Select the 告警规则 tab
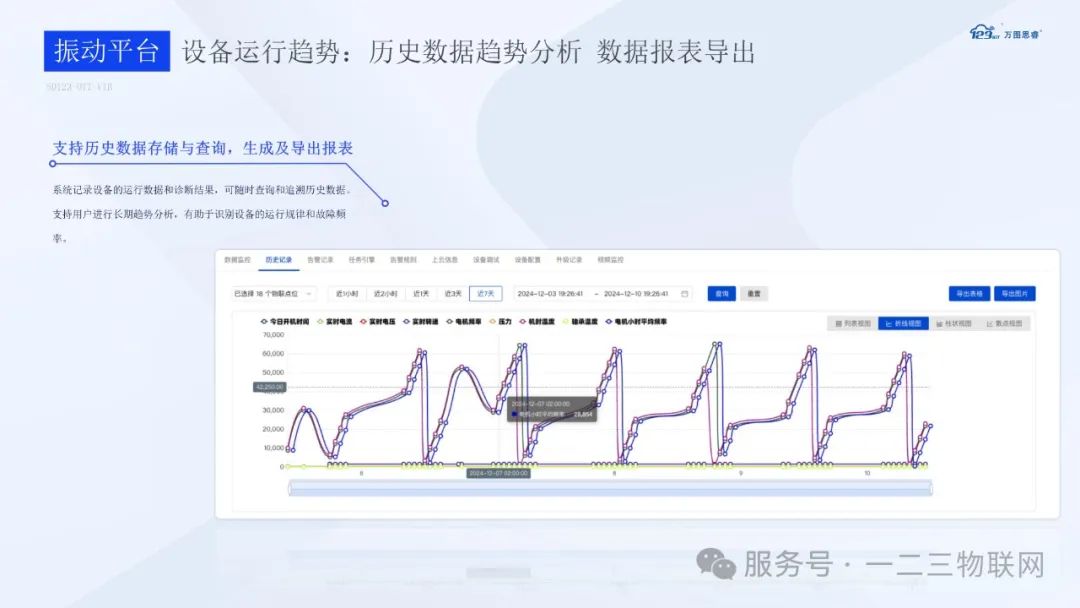 (403, 260)
